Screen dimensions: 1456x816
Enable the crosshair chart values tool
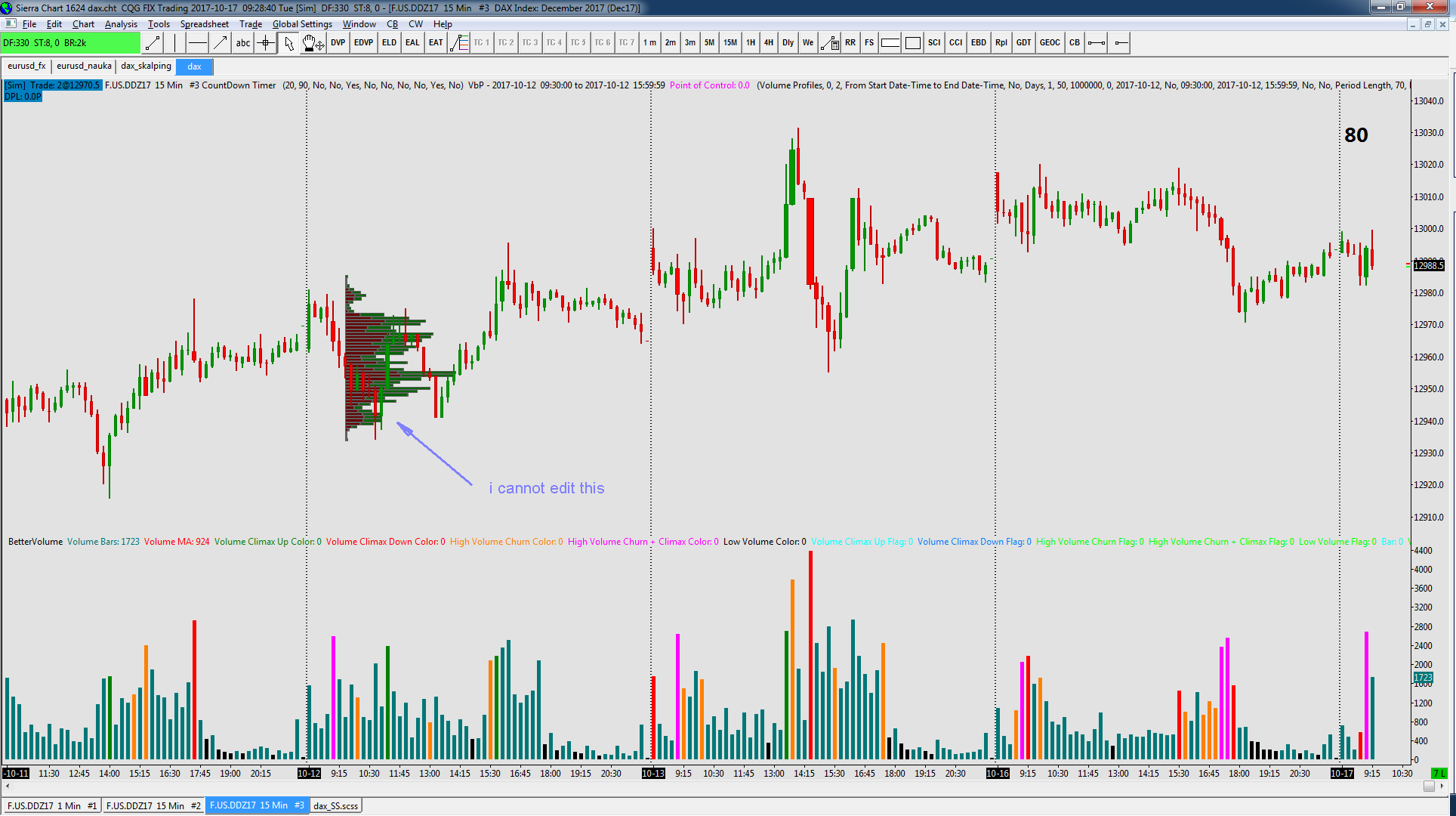pyautogui.click(x=265, y=43)
